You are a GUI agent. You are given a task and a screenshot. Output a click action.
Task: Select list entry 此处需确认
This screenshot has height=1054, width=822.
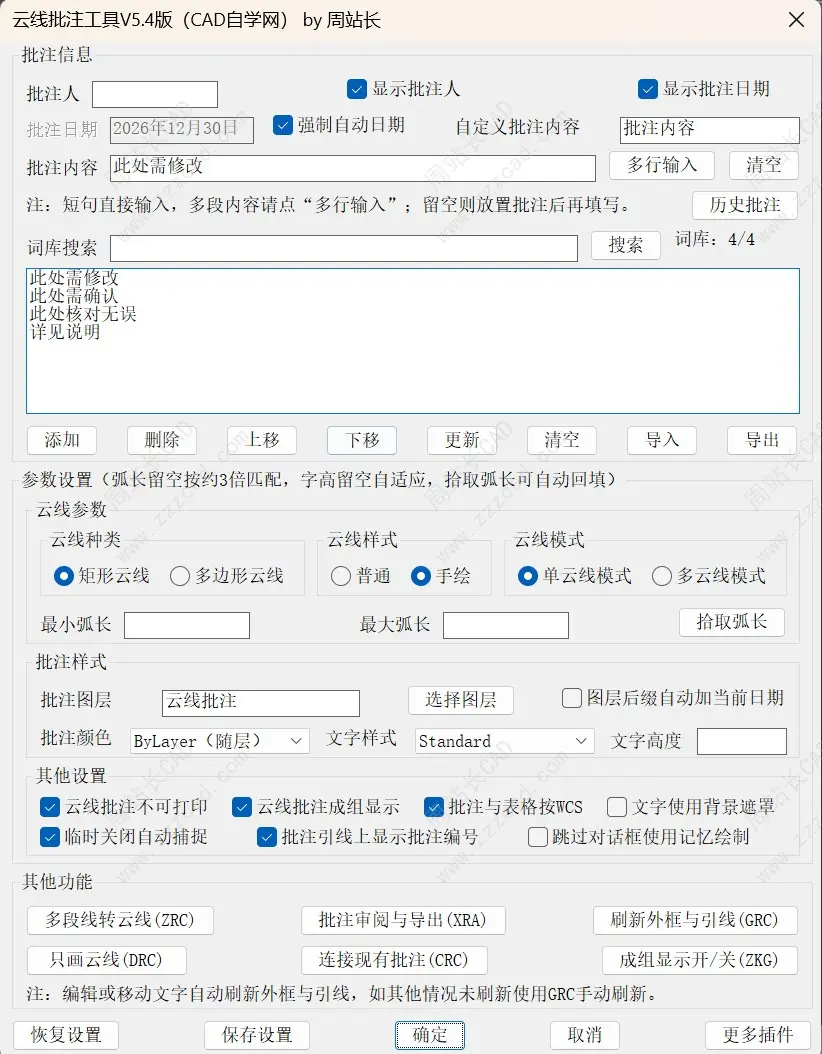coord(74,296)
